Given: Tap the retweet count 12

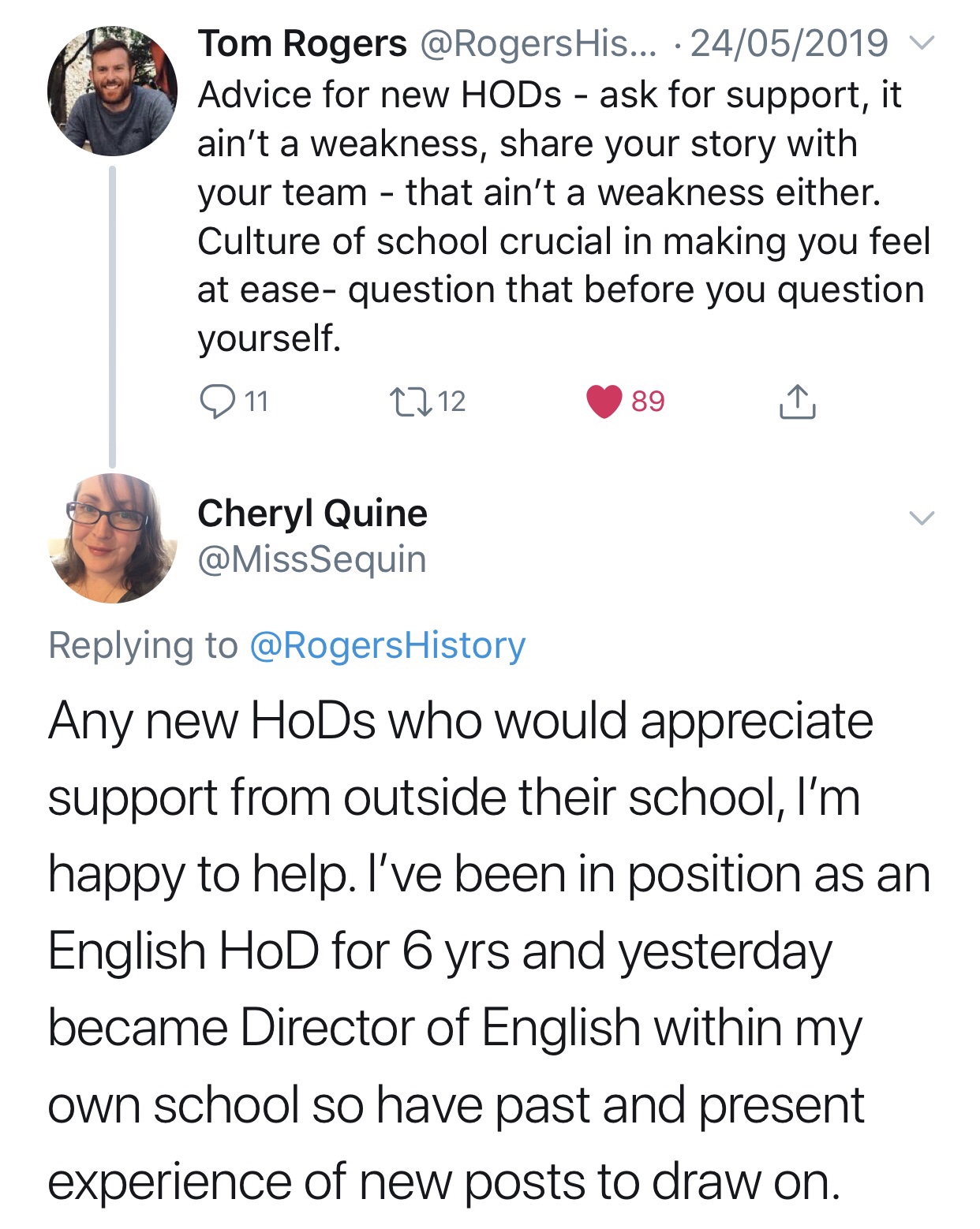Looking at the screenshot, I should (x=452, y=402).
